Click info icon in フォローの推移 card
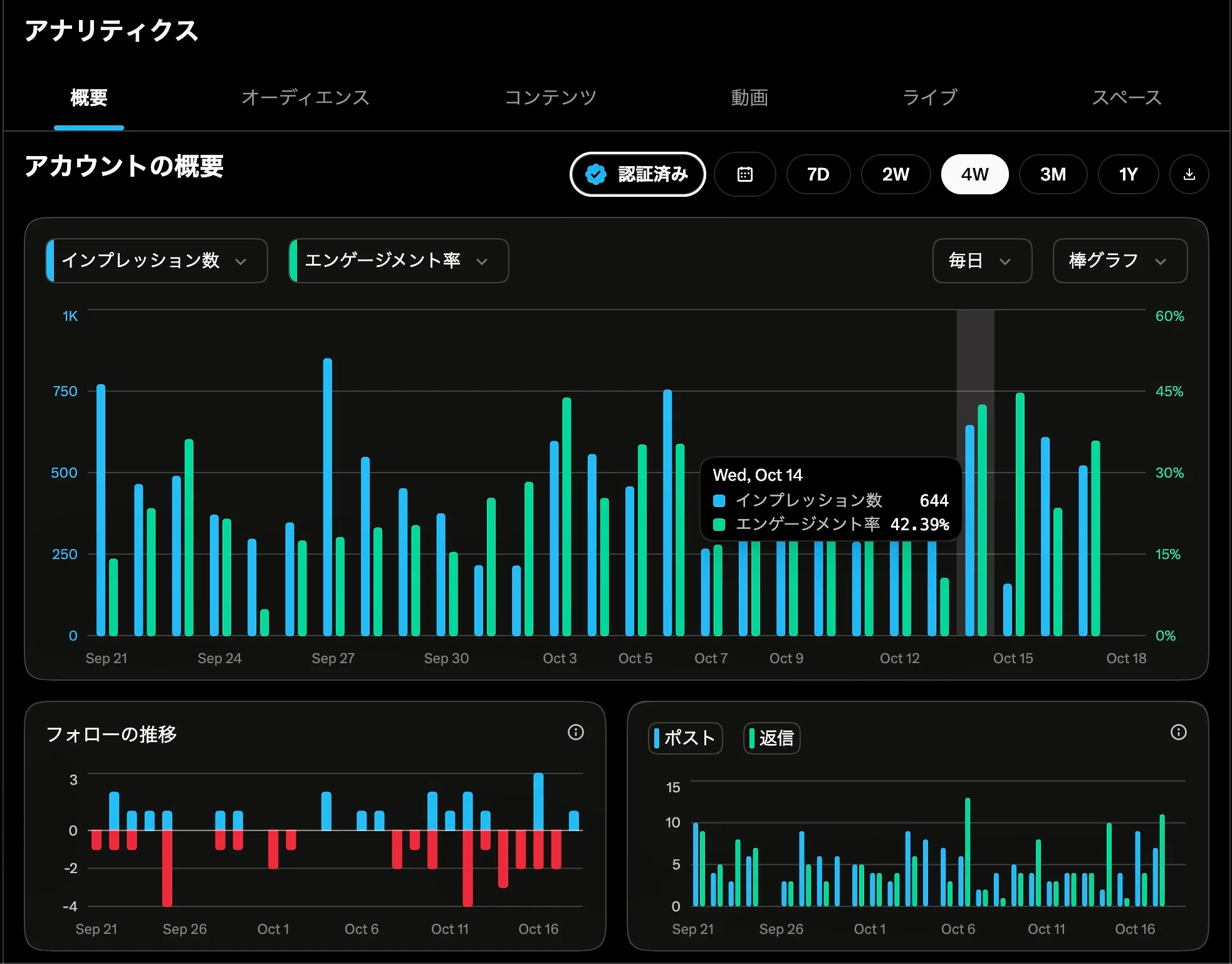This screenshot has height=964, width=1232. (x=575, y=732)
